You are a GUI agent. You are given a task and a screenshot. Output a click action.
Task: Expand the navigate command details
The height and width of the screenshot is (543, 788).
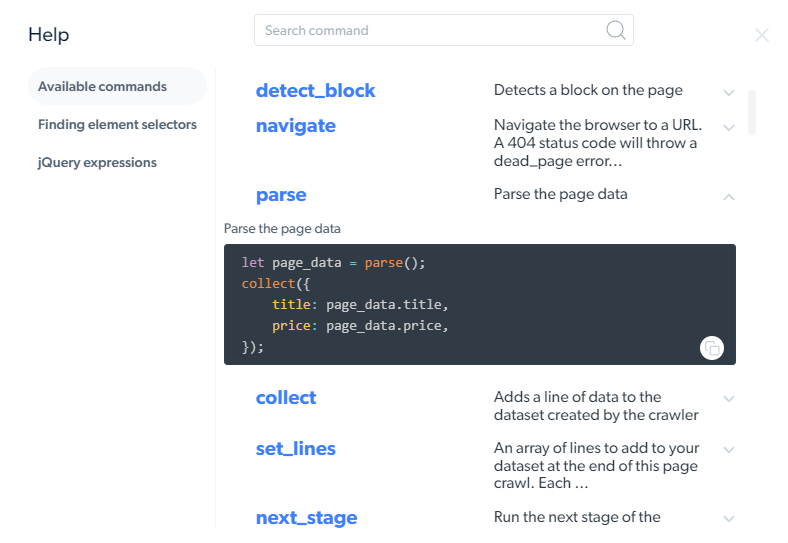[729, 128]
